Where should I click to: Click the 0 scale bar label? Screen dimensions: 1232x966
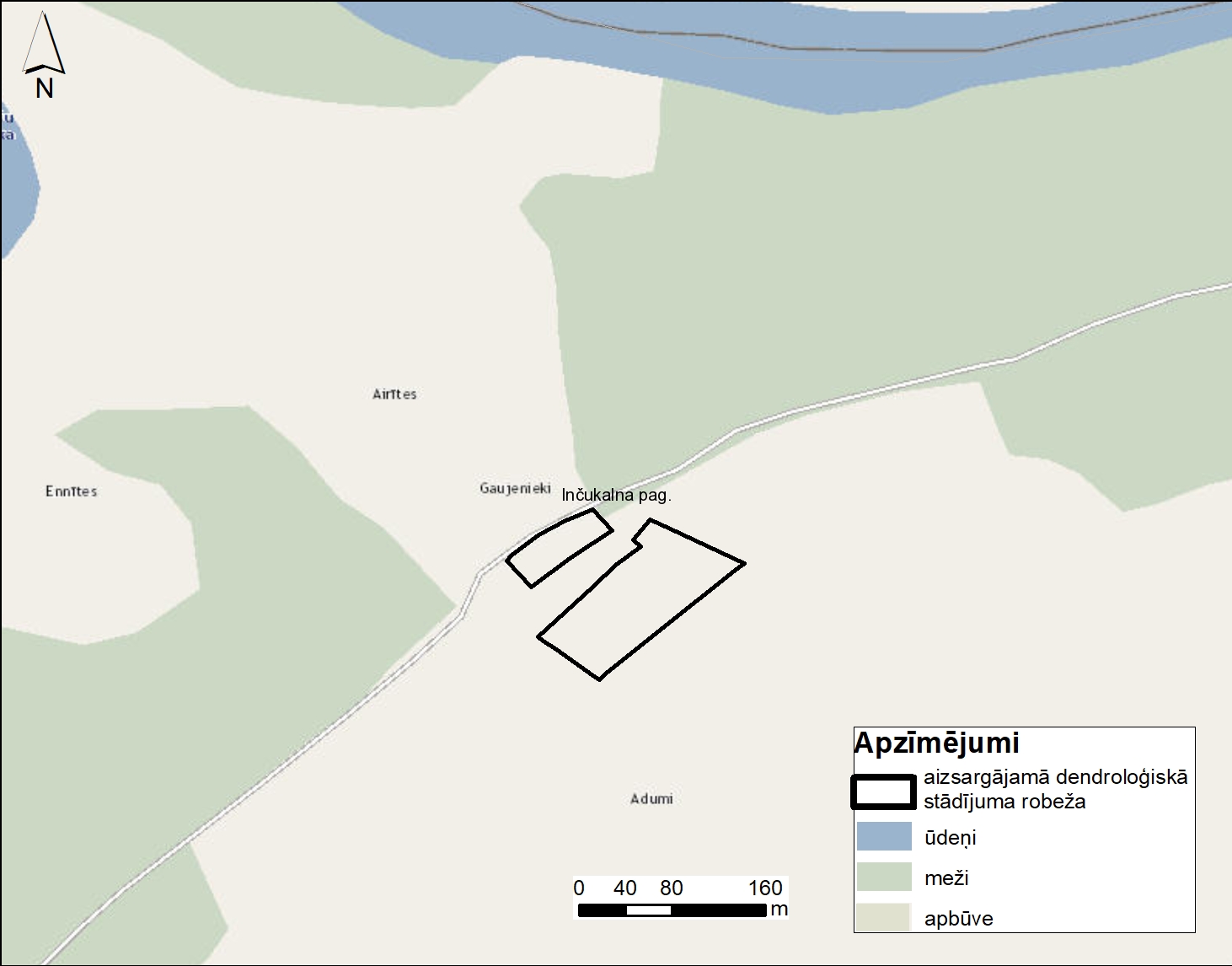pos(579,888)
